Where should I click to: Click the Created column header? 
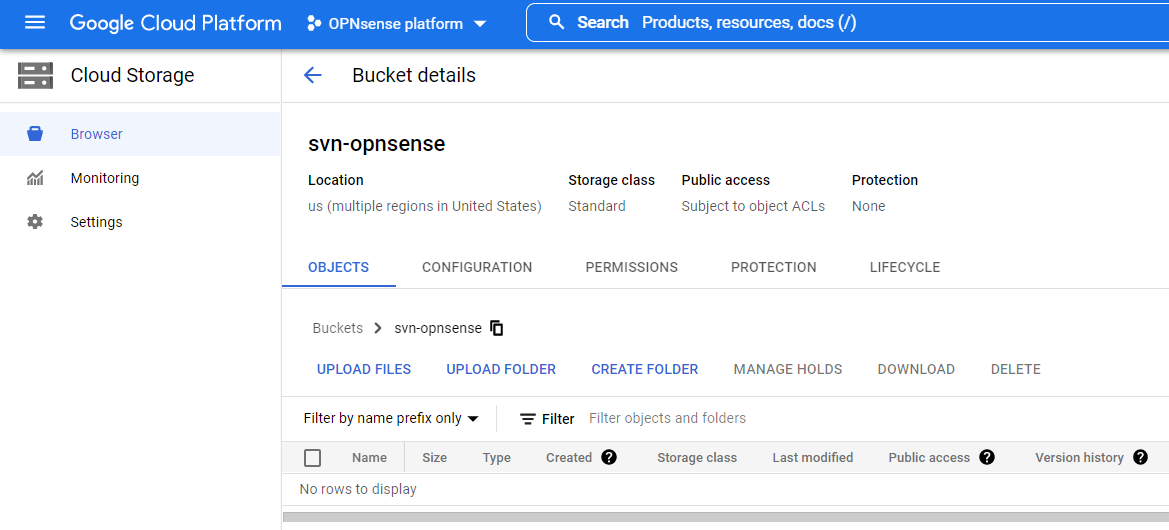click(569, 458)
